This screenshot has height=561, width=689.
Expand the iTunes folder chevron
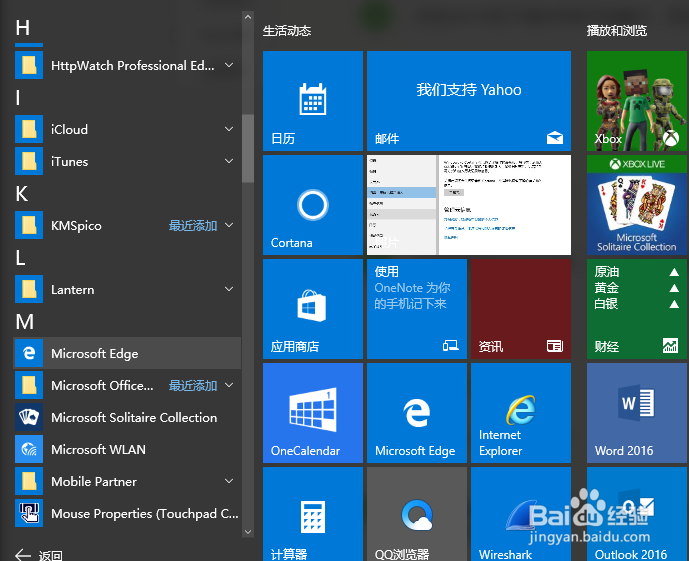click(x=229, y=161)
